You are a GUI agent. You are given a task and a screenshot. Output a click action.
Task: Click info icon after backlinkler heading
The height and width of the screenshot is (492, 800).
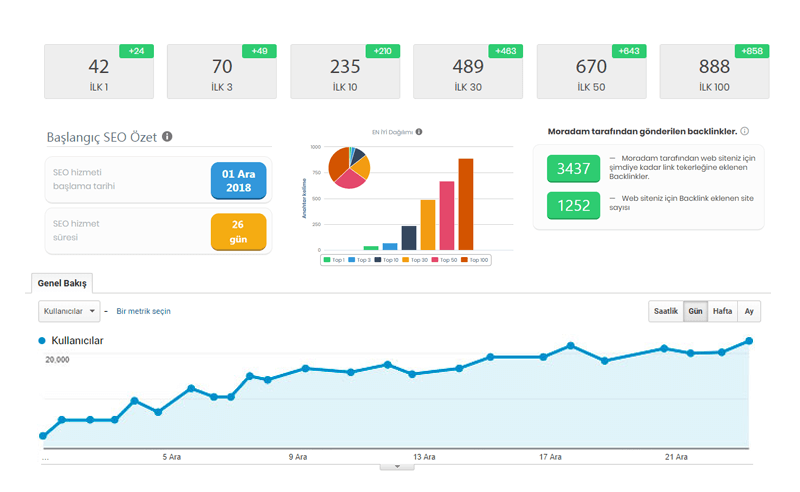click(745, 131)
